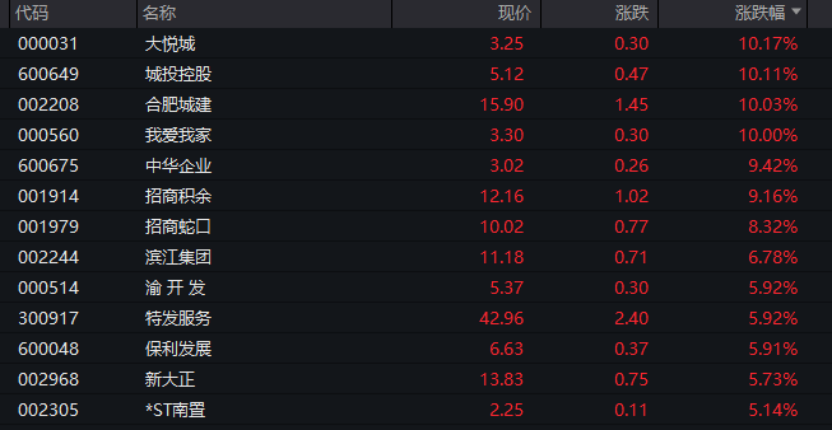Click the 10.17% change value
This screenshot has height=430, width=832.
point(769,43)
